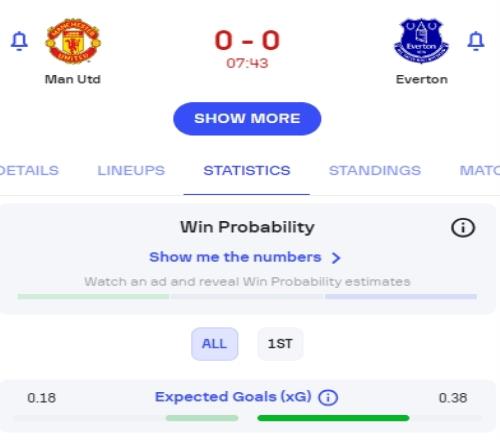Click the Everton xG green bar
This screenshot has width=500, height=440.
333,418
